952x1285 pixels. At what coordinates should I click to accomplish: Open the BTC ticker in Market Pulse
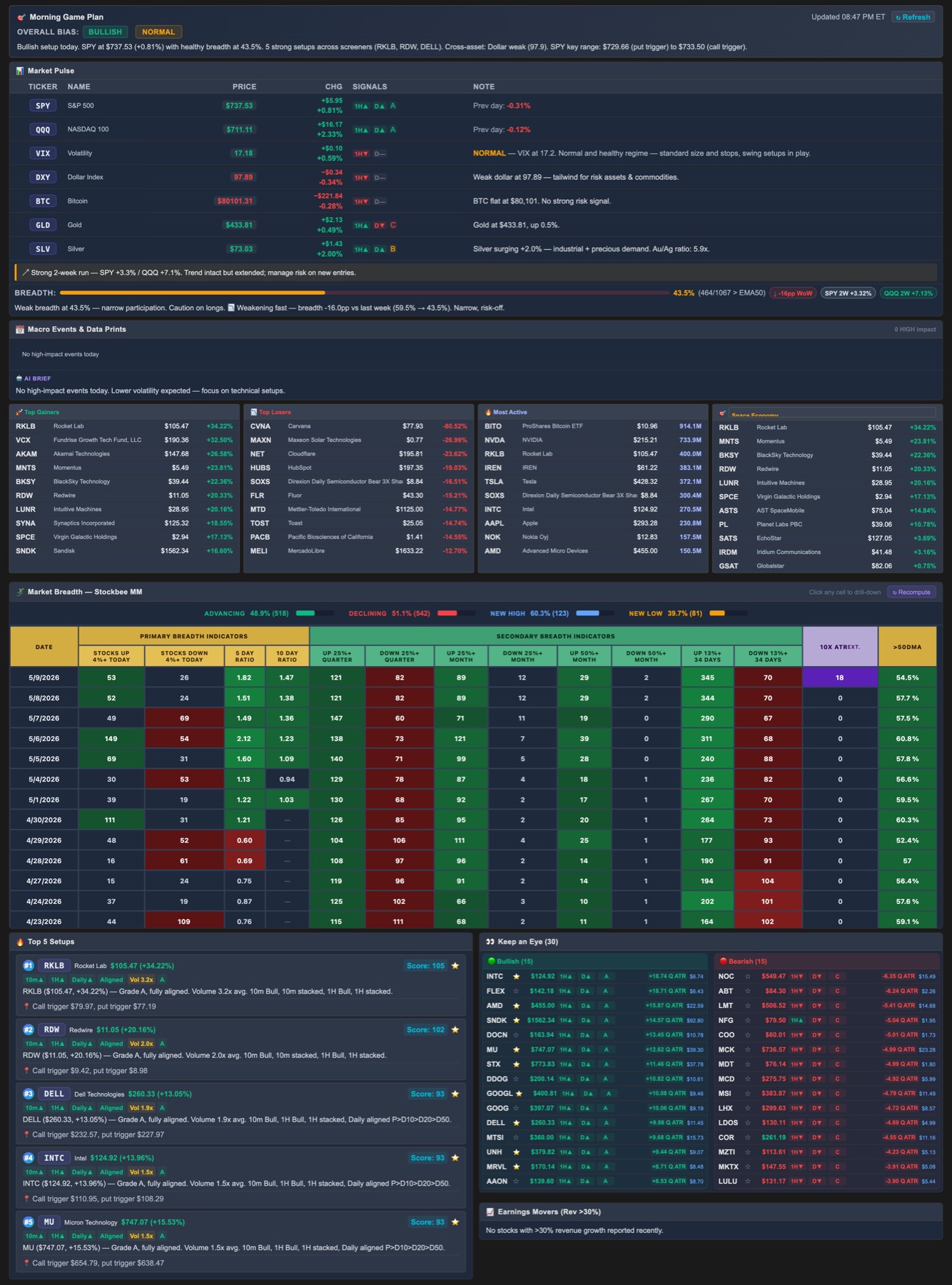43,201
